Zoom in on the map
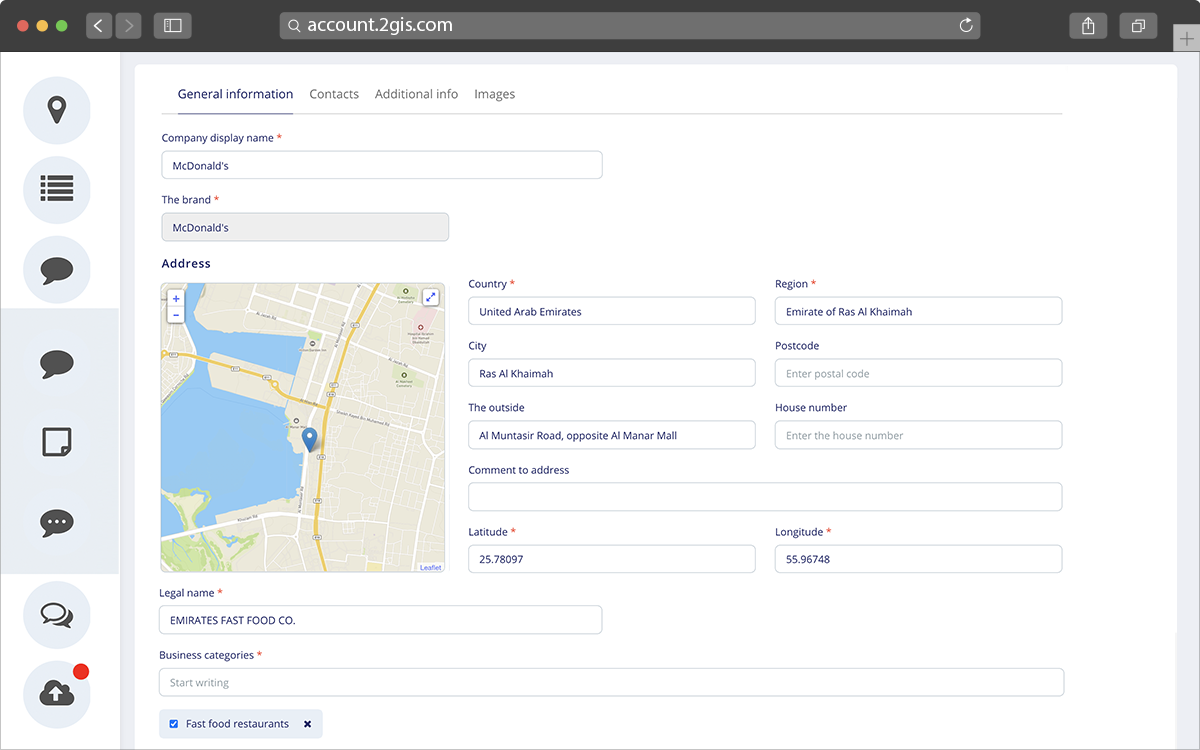The width and height of the screenshot is (1200, 750). click(176, 298)
